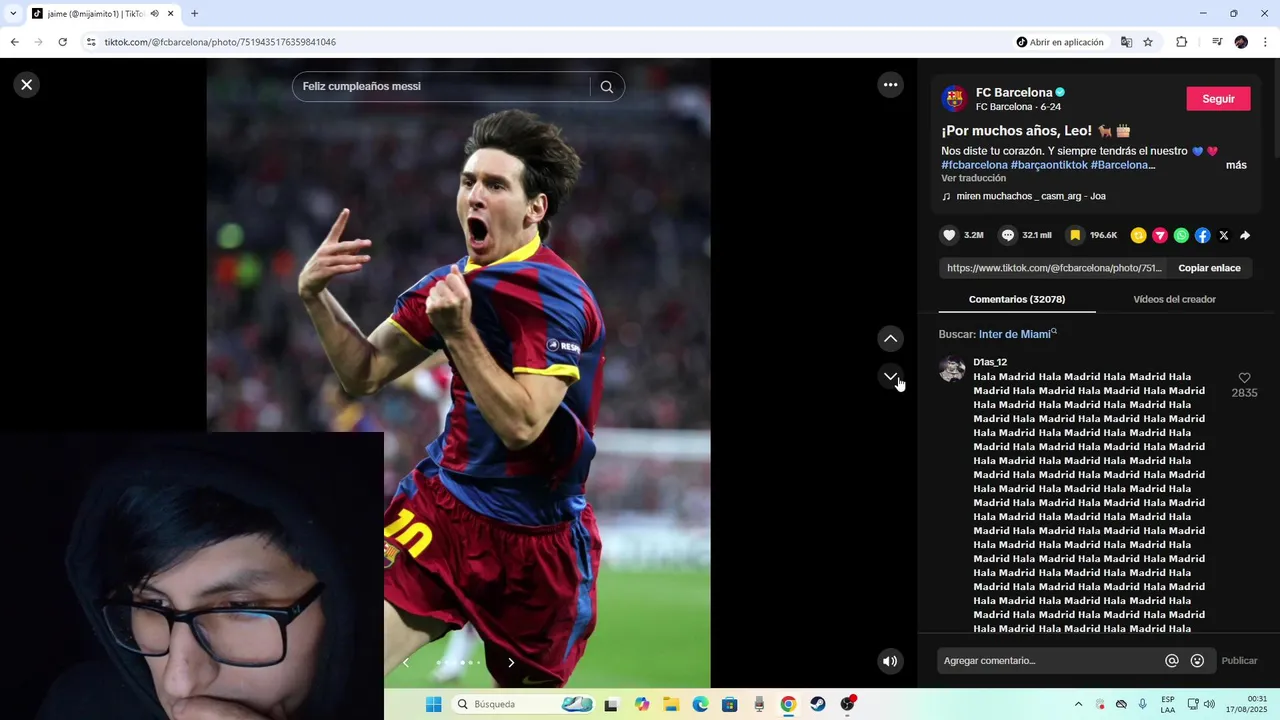Click the search magnifier icon beside 'Feliz cumpleaños messi'
Image resolution: width=1280 pixels, height=720 pixels.
click(606, 87)
